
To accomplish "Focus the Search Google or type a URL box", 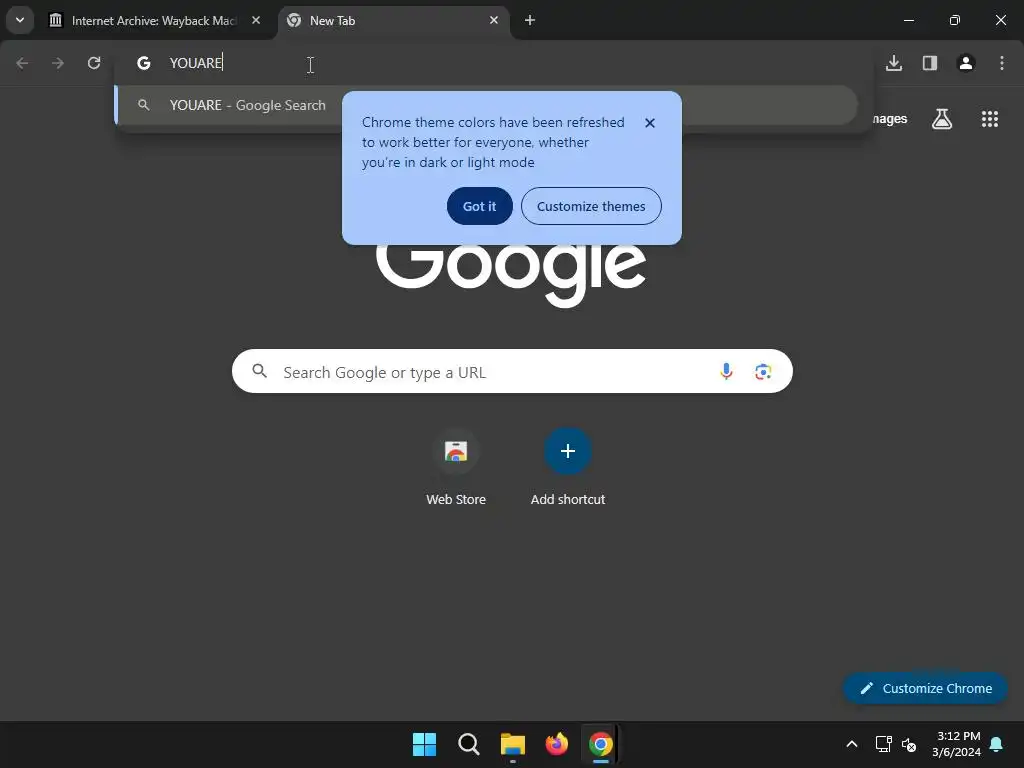I will (x=512, y=372).
